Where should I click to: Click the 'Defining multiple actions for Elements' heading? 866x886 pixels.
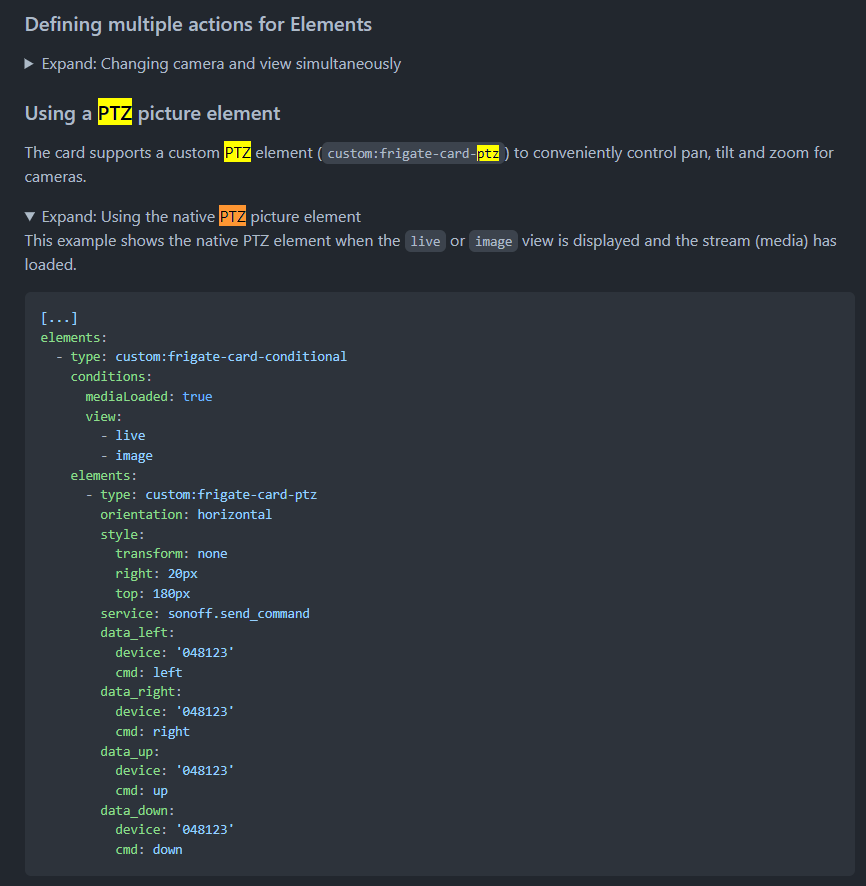click(198, 24)
